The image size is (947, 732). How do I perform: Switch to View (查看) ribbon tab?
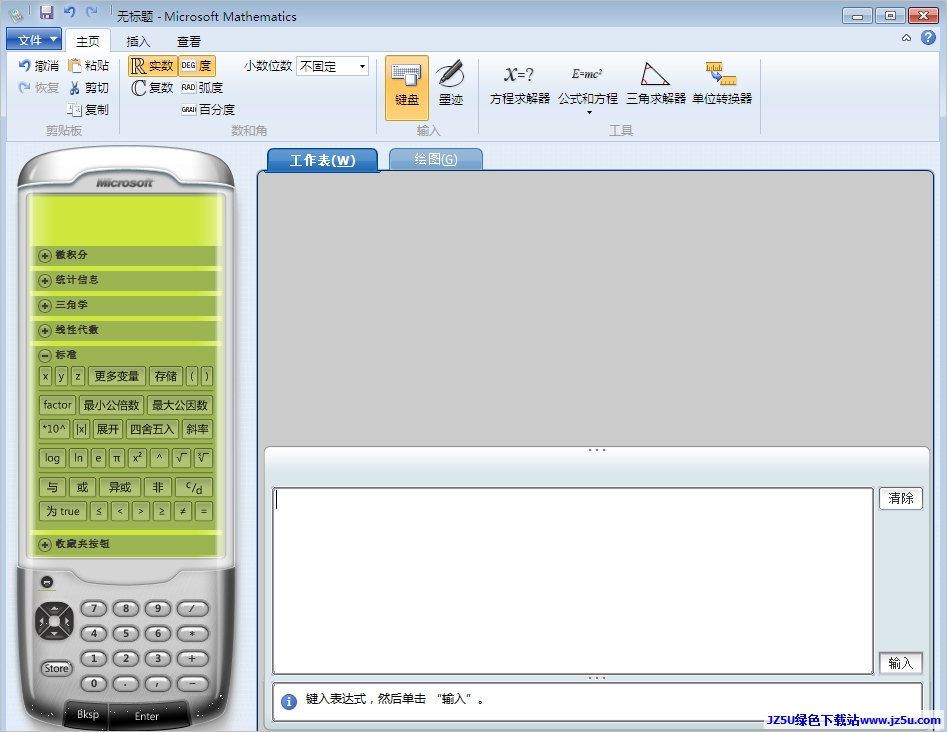pyautogui.click(x=188, y=41)
